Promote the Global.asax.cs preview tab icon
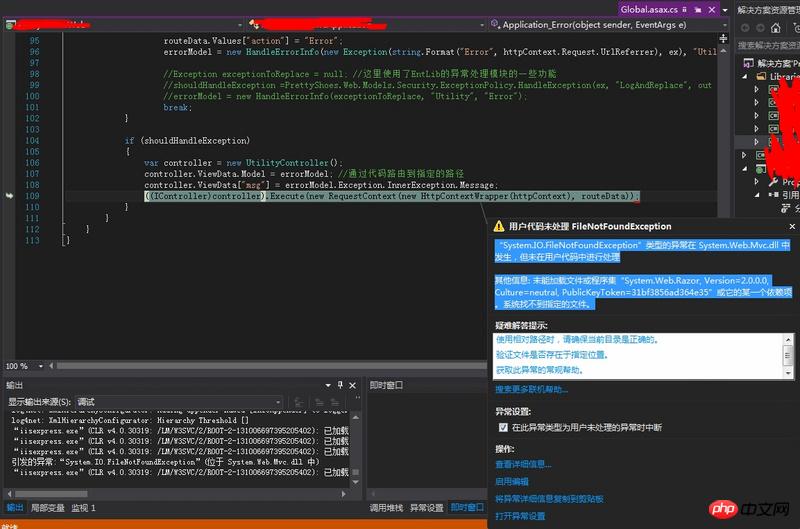This screenshot has height=529, width=800. coord(698,9)
